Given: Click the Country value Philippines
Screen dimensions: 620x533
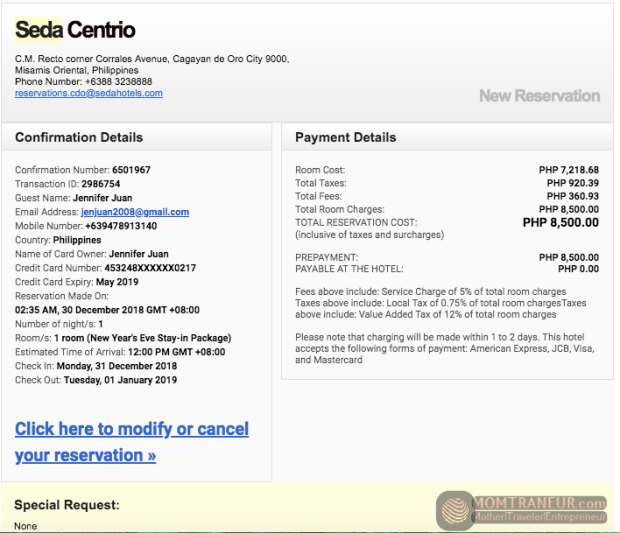Looking at the screenshot, I should point(77,240).
